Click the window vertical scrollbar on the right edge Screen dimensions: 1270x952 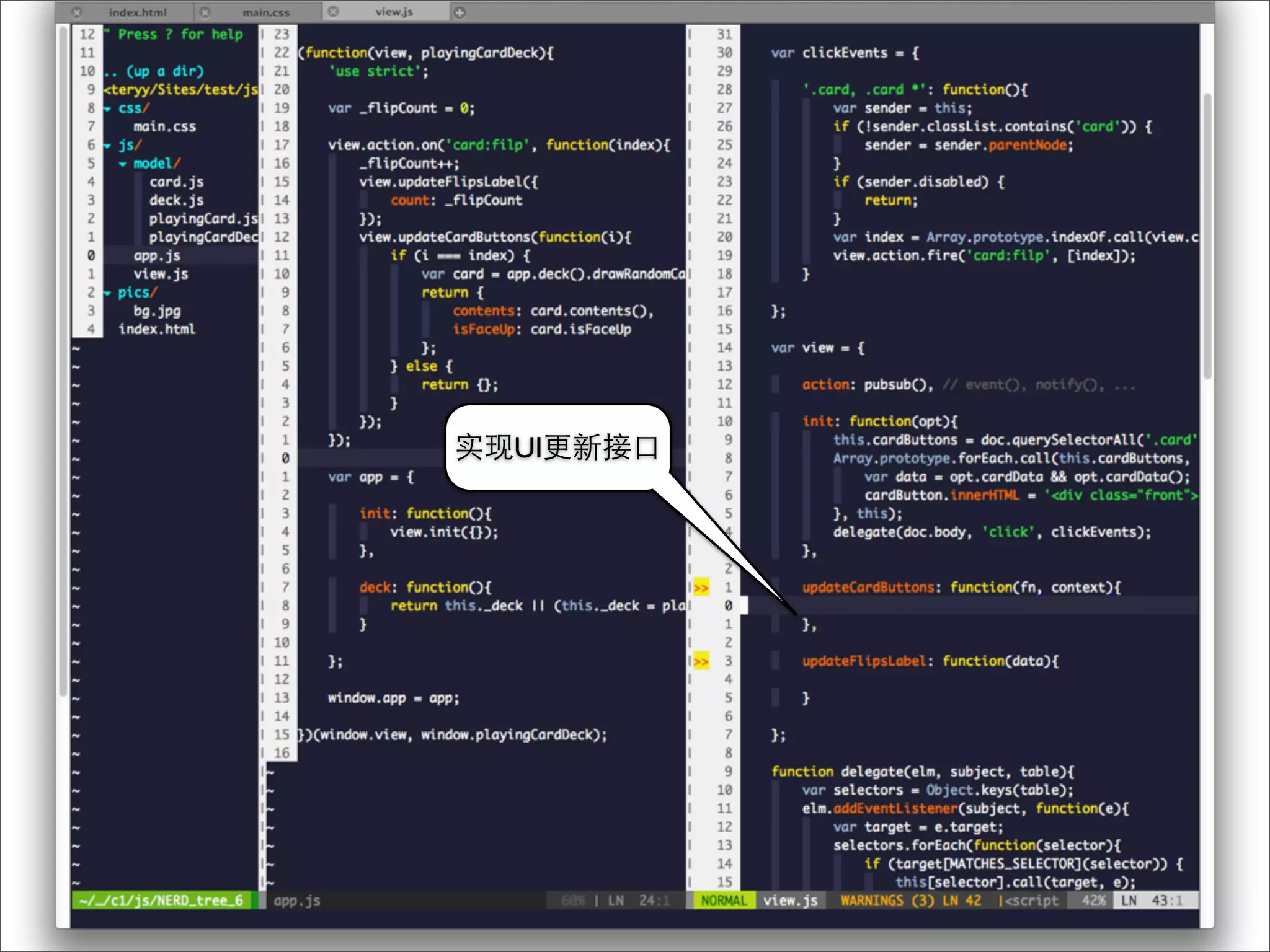click(x=1207, y=236)
